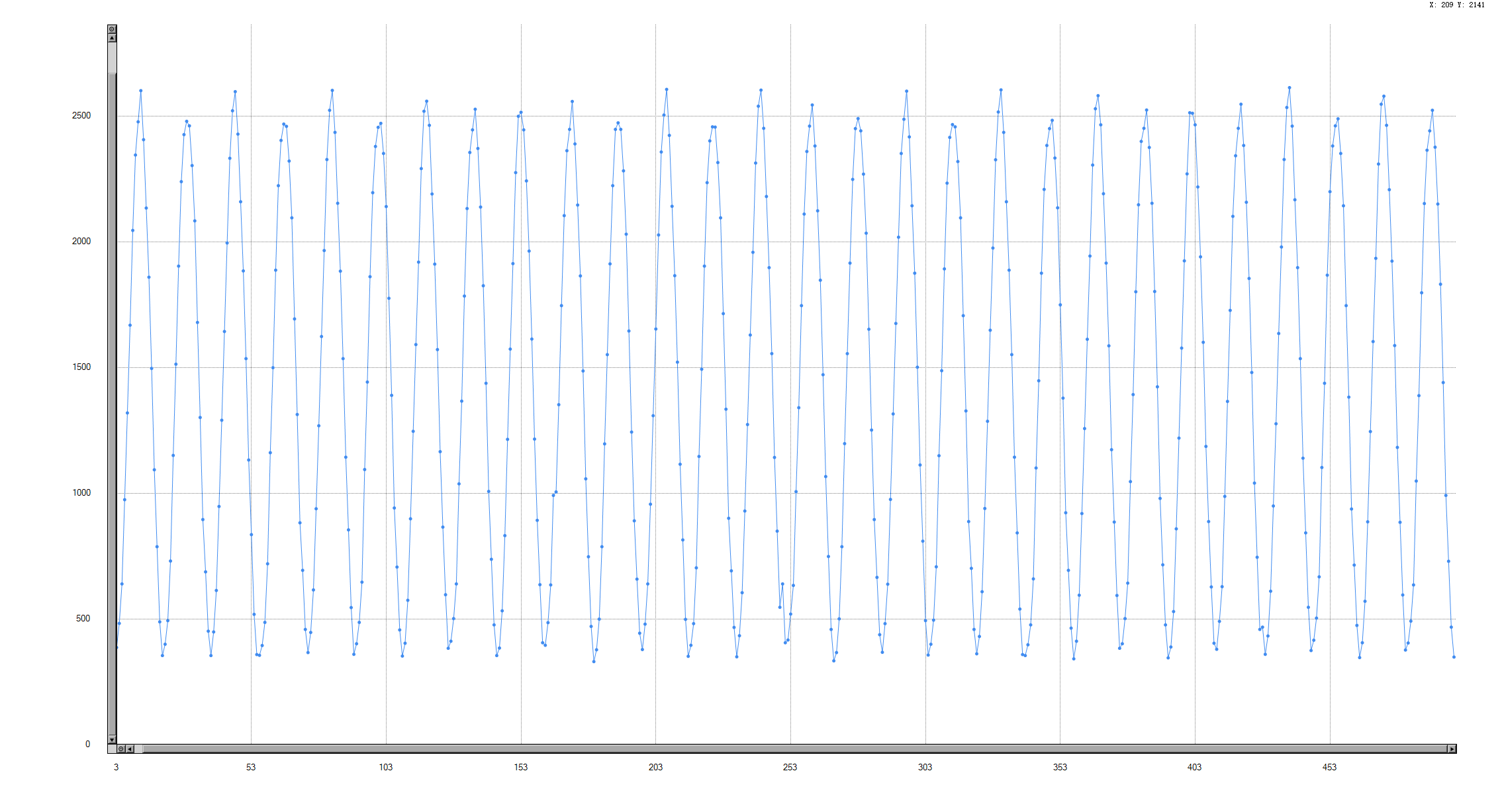This screenshot has height=812, width=1502.
Task: Click the X/Y coordinate readout text
Action: (x=1456, y=5)
